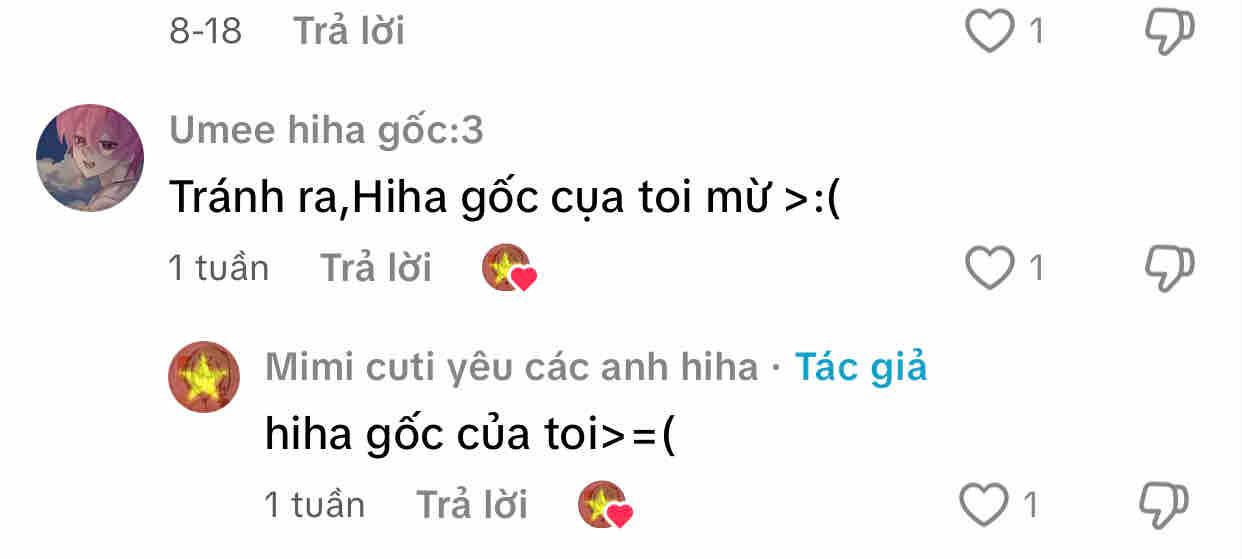Like the author's 'hiha gốc của toi' reply
The width and height of the screenshot is (1242, 559).
point(984,505)
